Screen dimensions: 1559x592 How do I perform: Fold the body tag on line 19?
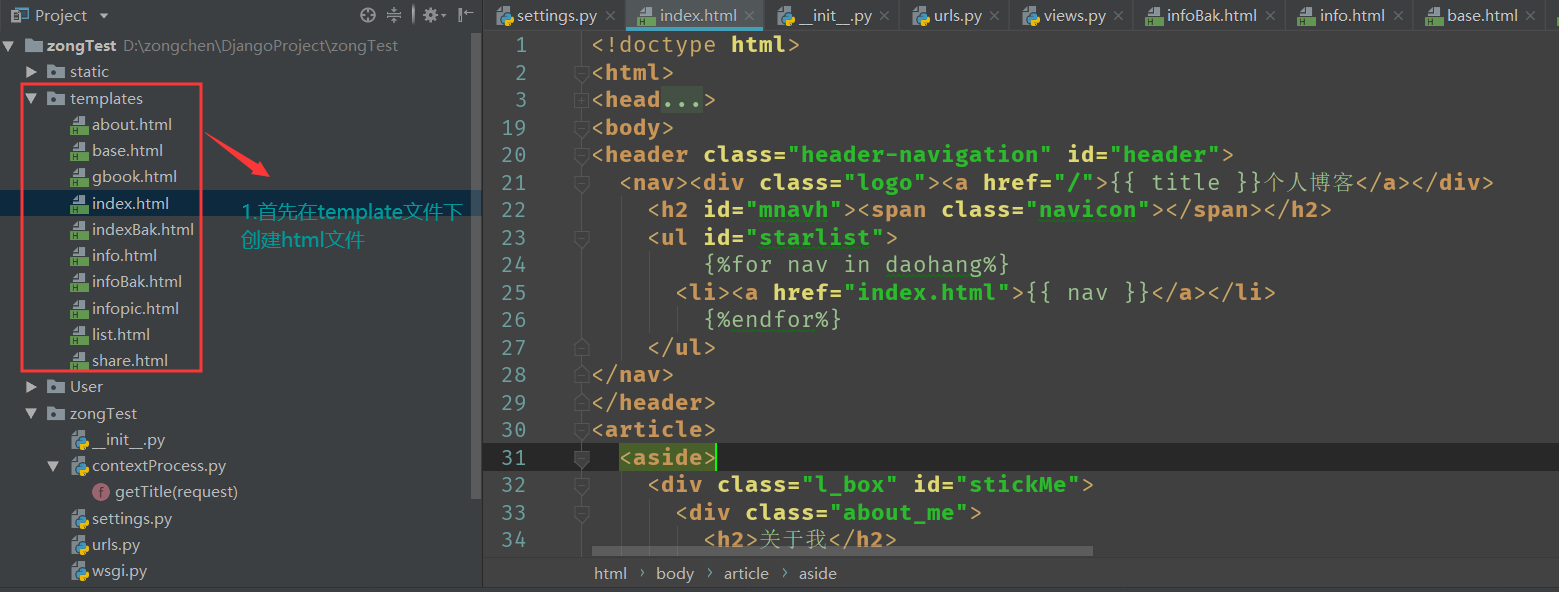click(581, 128)
